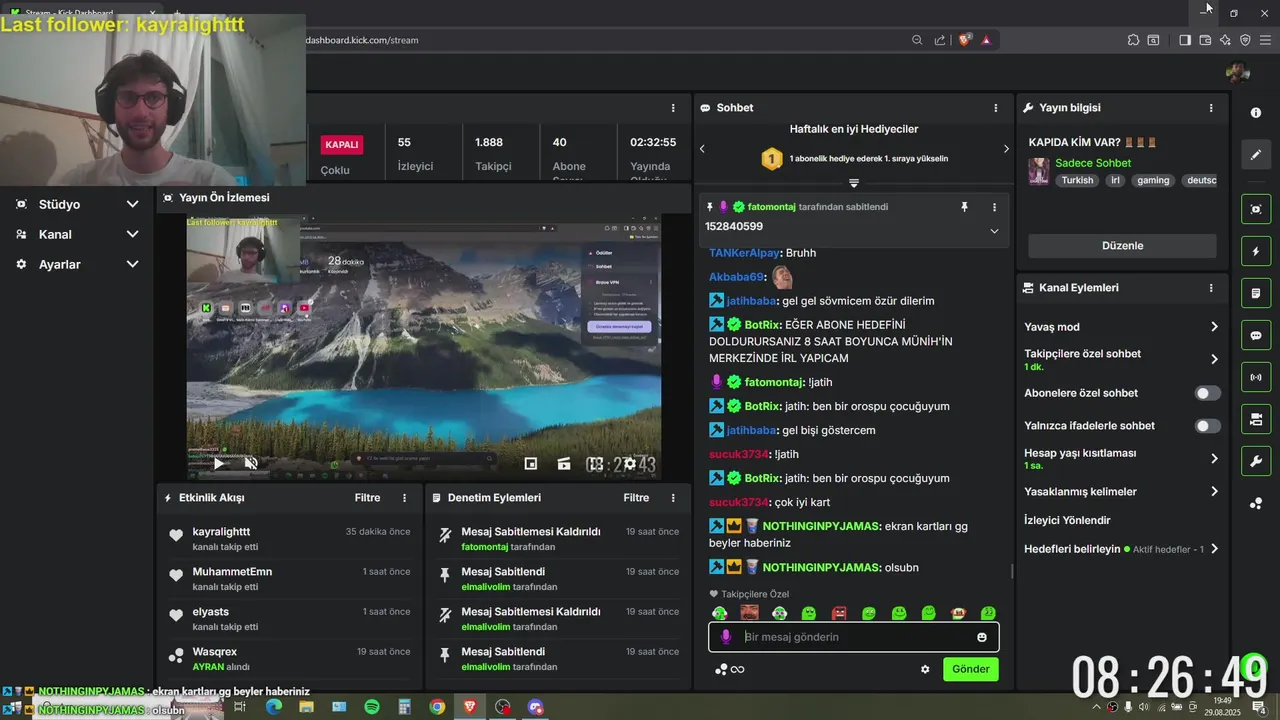
Task: Toggle Yalnızca ifadelerle sohbet switch
Action: pos(1208,426)
